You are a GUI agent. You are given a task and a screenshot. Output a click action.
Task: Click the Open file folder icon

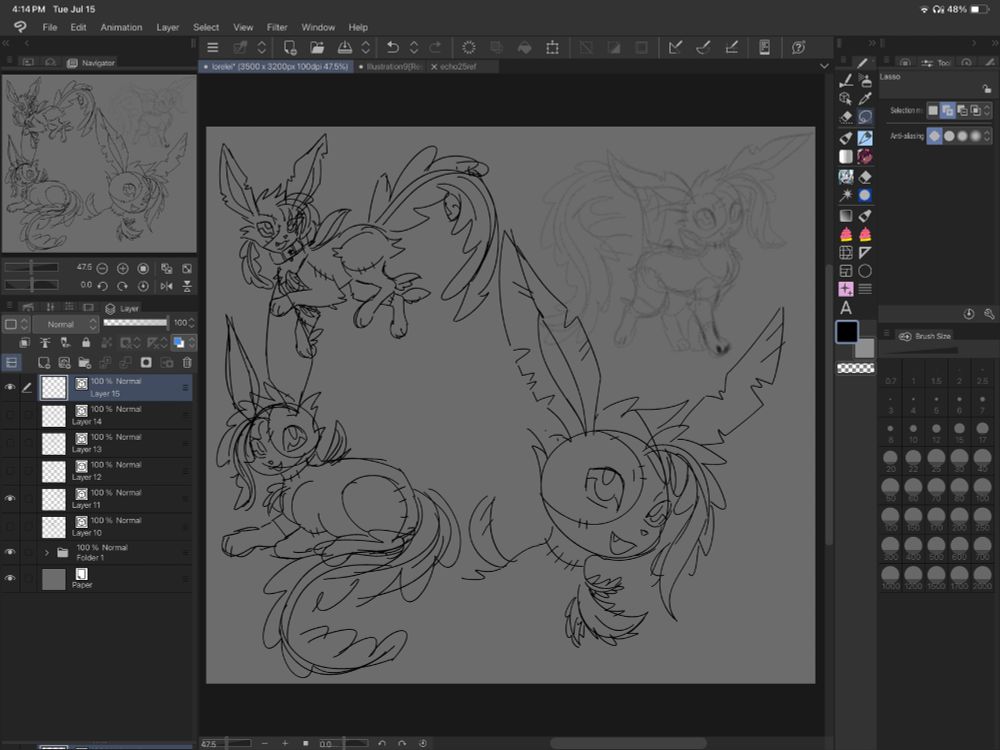click(317, 48)
